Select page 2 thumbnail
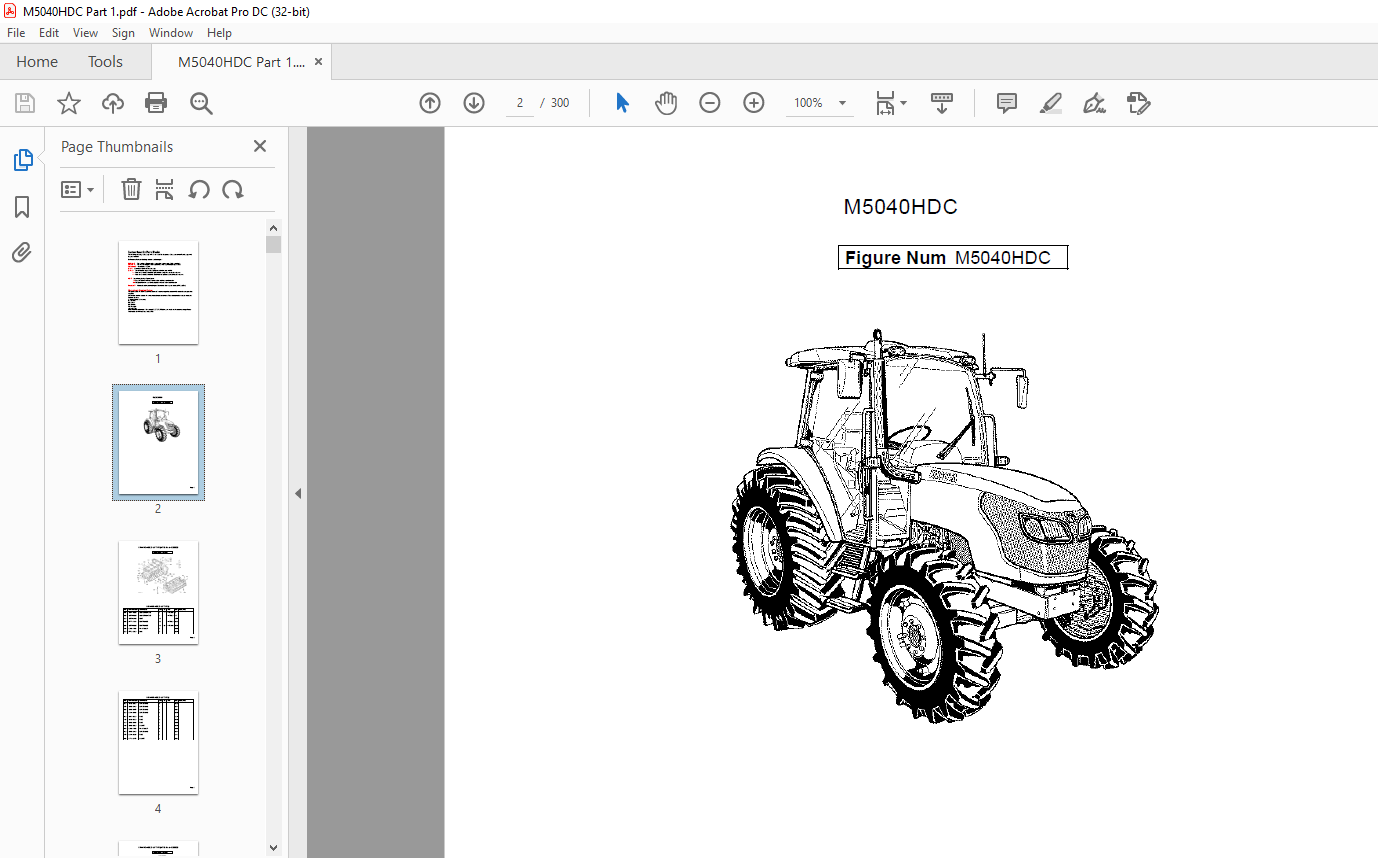1378x858 pixels. pyautogui.click(x=158, y=442)
